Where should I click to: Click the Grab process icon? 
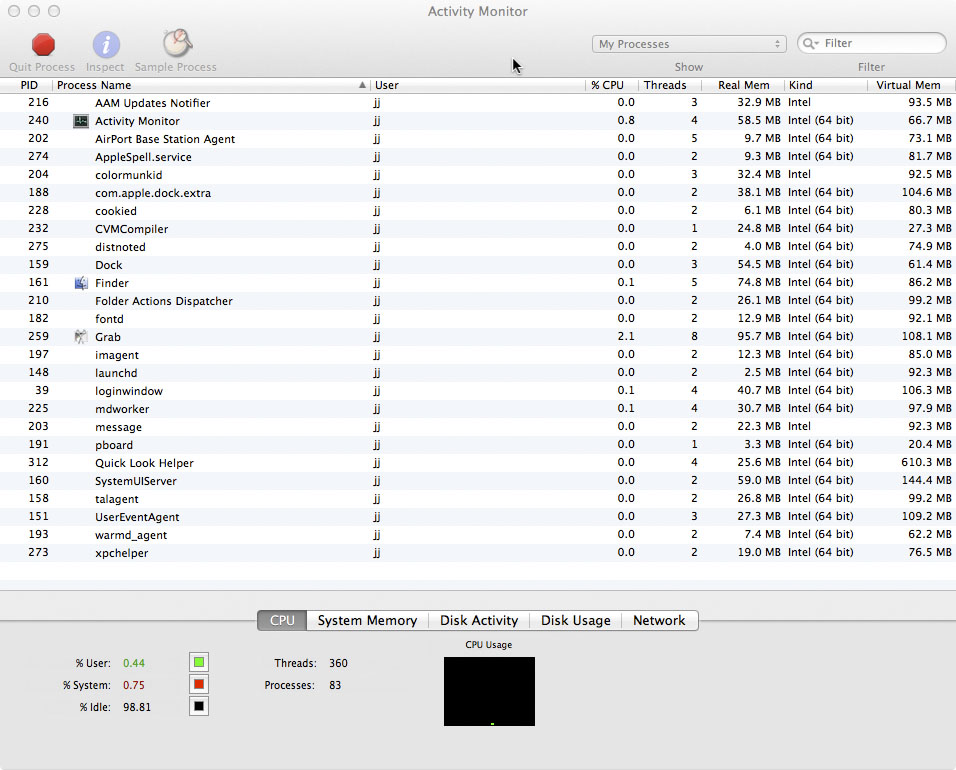[80, 337]
